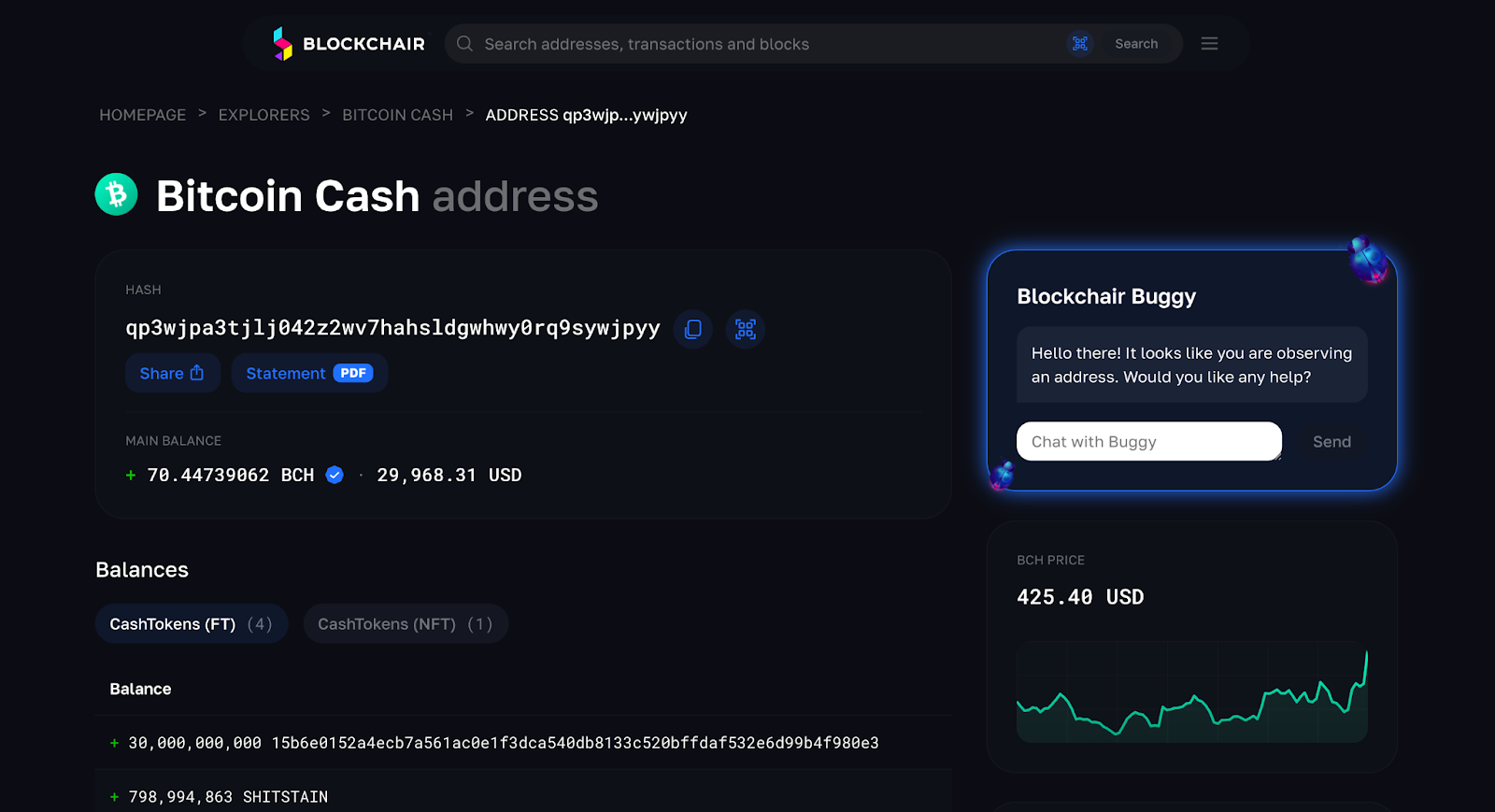Open EXPLORERS breadcrumb link

click(263, 115)
